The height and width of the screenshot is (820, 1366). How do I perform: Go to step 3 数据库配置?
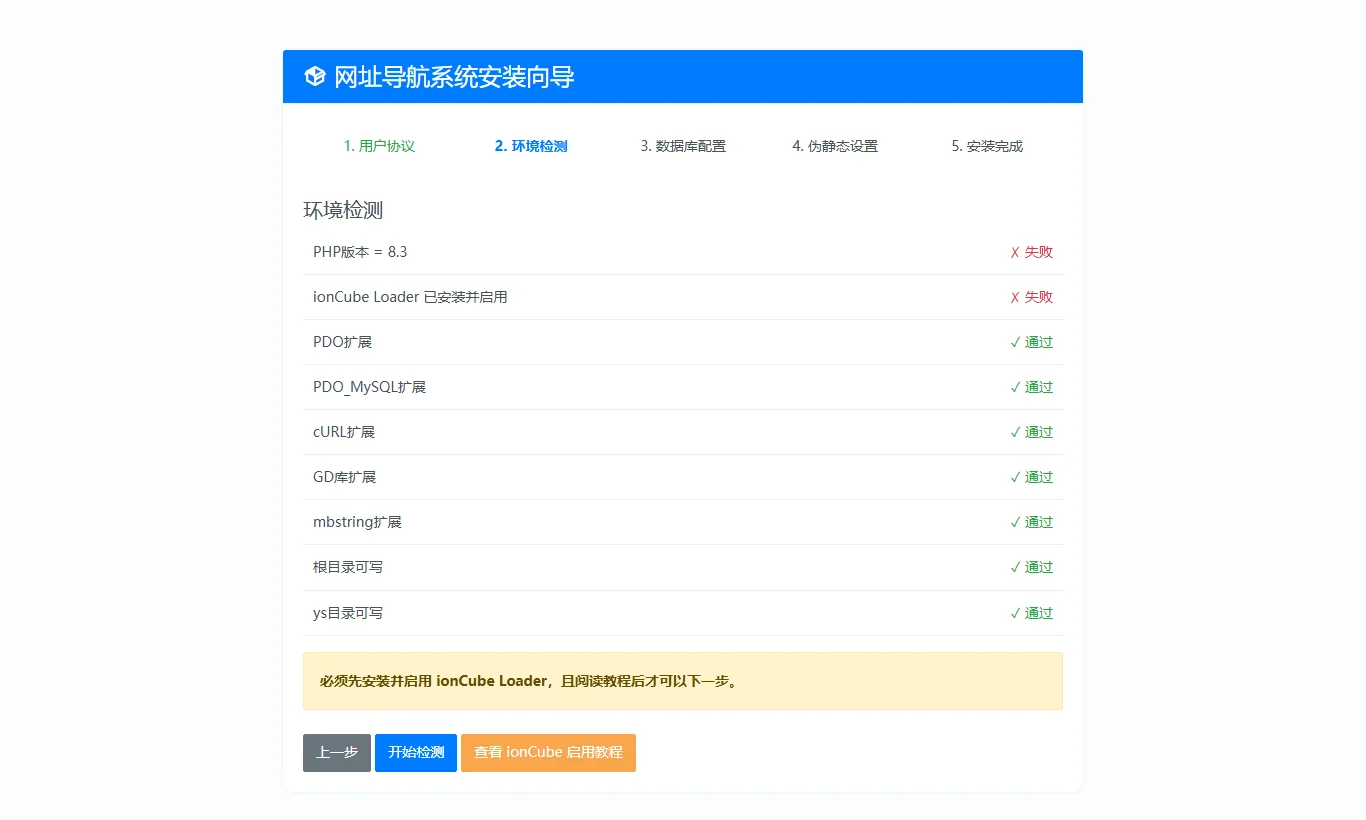click(x=683, y=146)
